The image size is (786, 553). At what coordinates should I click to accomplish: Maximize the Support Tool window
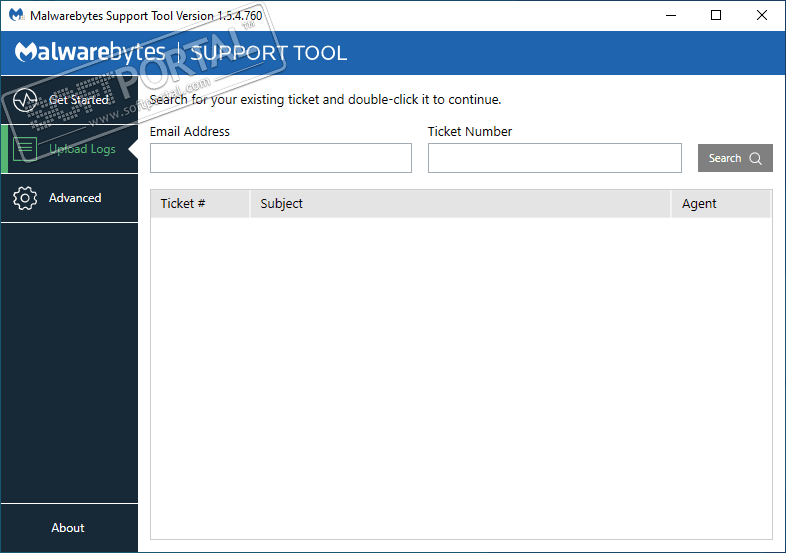[x=716, y=16]
